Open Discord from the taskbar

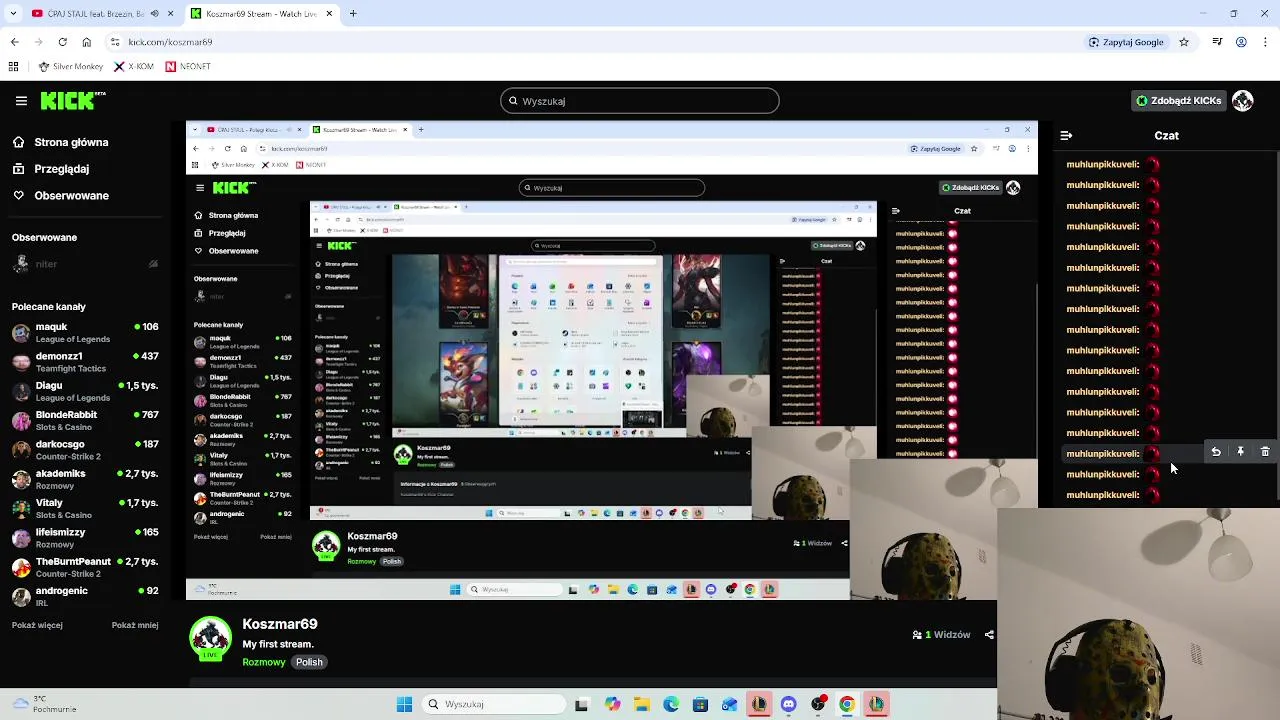pyautogui.click(x=788, y=704)
